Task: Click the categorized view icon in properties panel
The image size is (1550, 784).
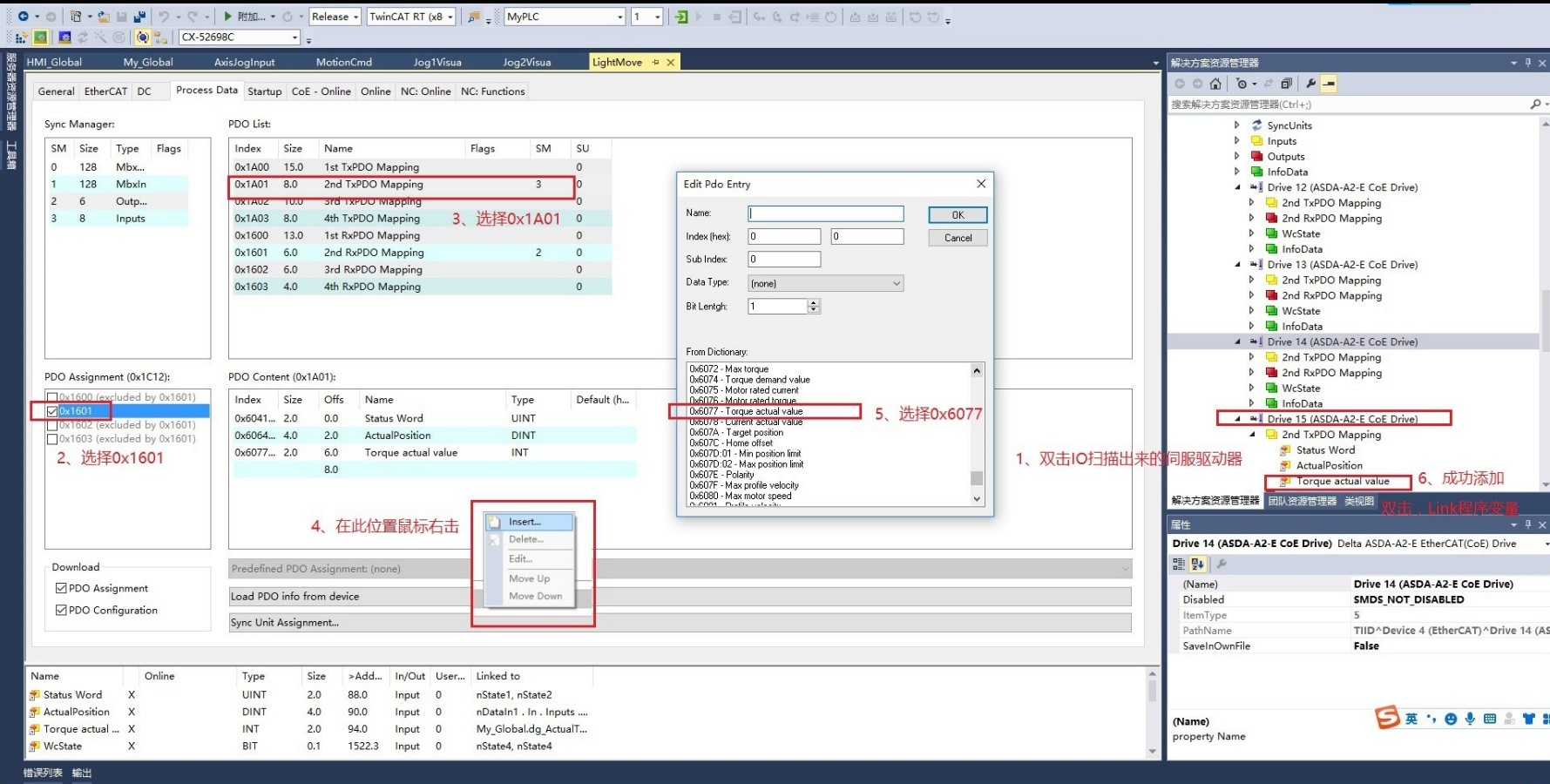Action: point(1179,564)
